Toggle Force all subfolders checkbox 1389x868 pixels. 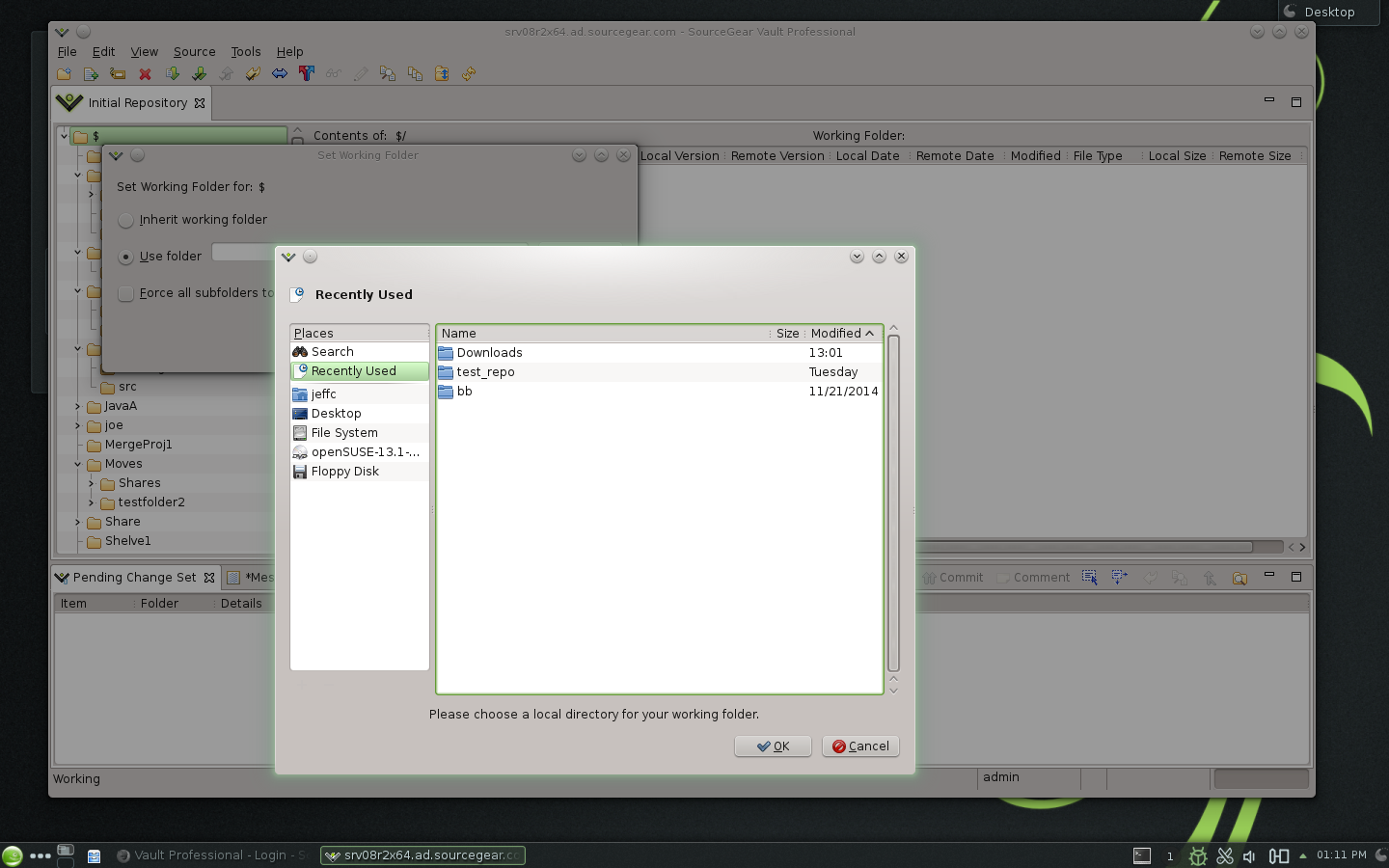pyautogui.click(x=125, y=293)
